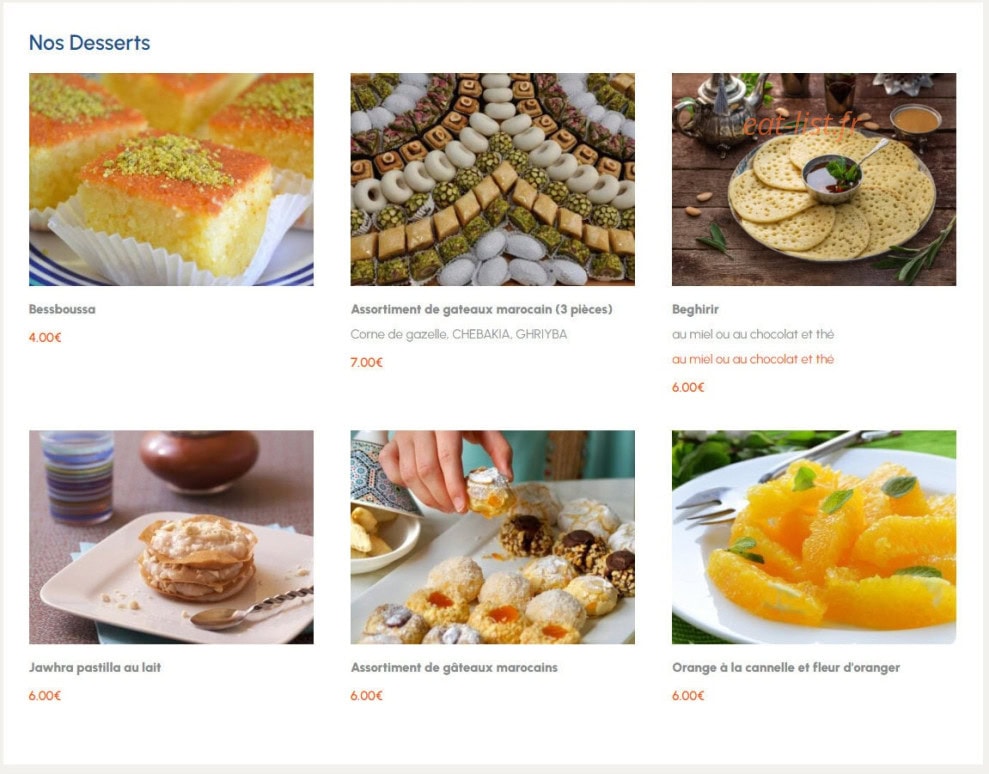Viewport: 989px width, 774px height.
Task: Select the orange 'au miel ou au chocolat' option text
Action: pos(752,359)
